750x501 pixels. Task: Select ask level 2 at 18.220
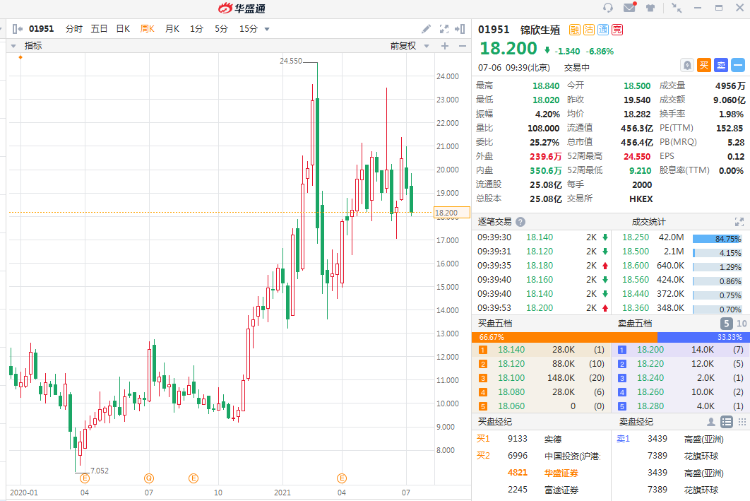[680, 364]
